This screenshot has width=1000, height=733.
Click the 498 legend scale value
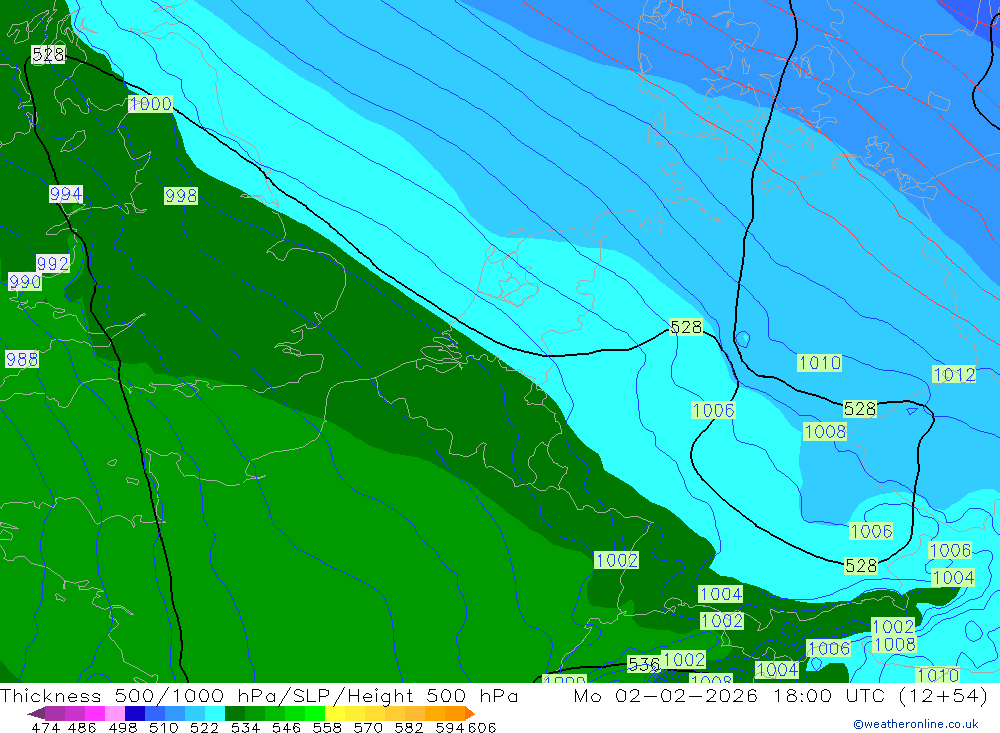tap(123, 727)
